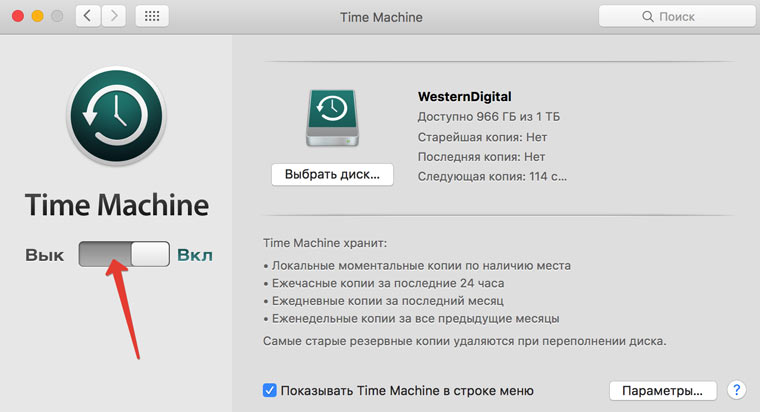Image resolution: width=760 pixels, height=412 pixels.
Task: Click the text Последняя копия: Нет
Action: point(481,157)
